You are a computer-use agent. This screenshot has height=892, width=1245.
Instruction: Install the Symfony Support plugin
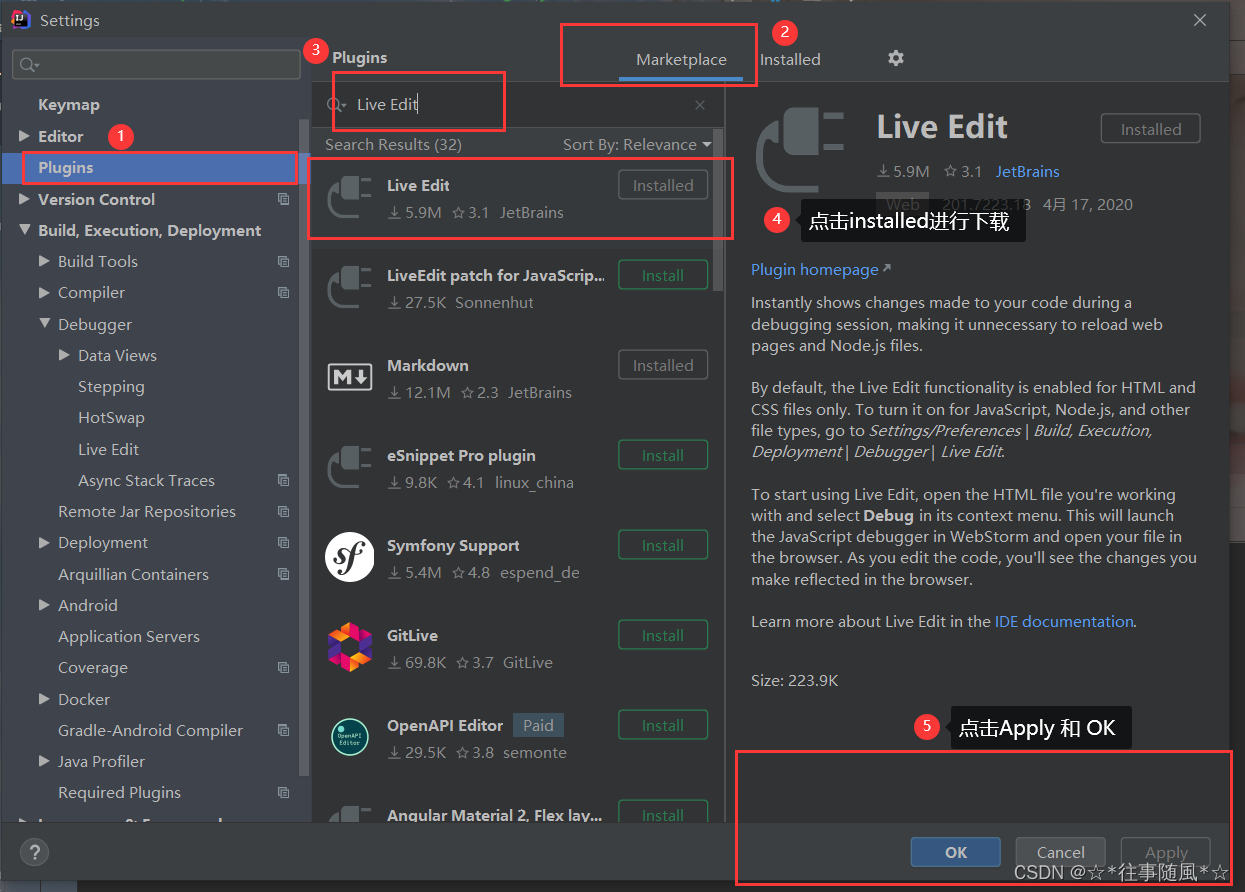point(662,544)
